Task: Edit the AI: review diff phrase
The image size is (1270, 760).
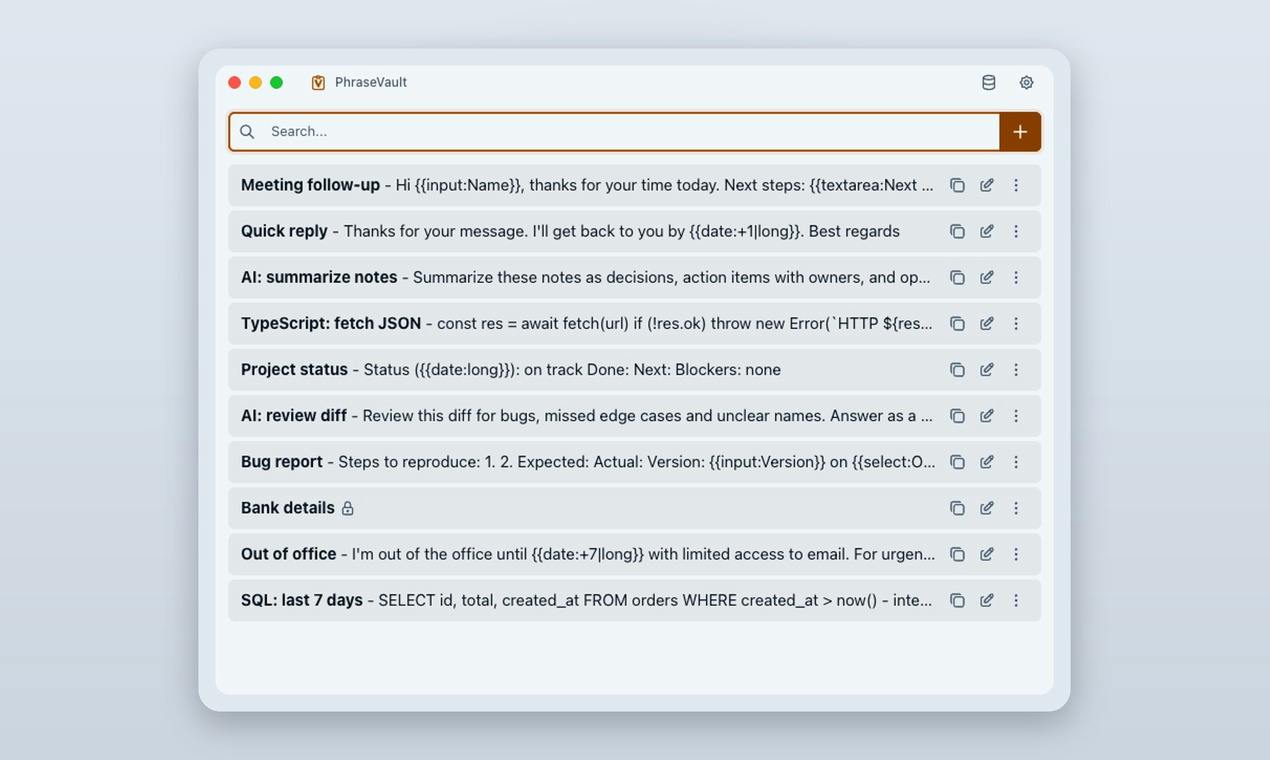Action: 987,415
